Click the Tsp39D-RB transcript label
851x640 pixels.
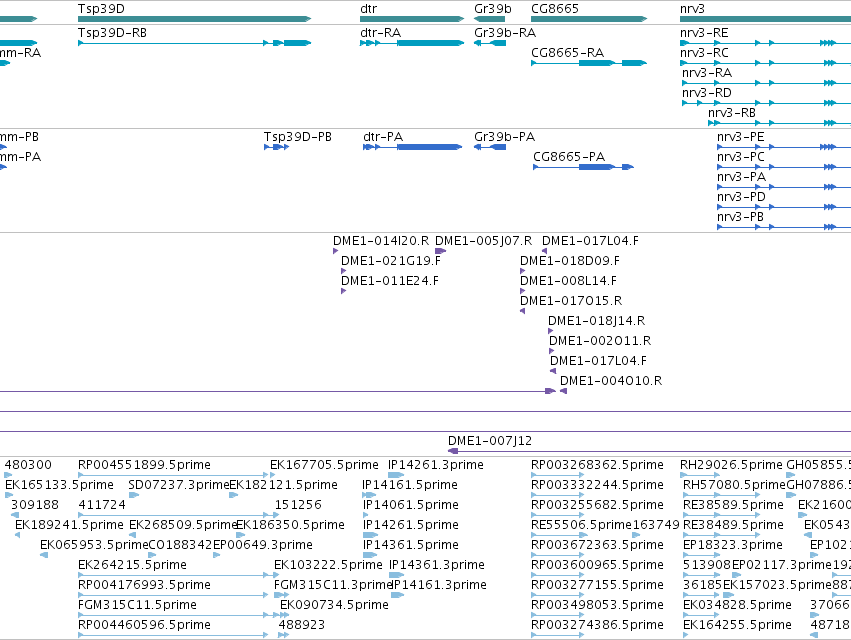click(x=112, y=33)
